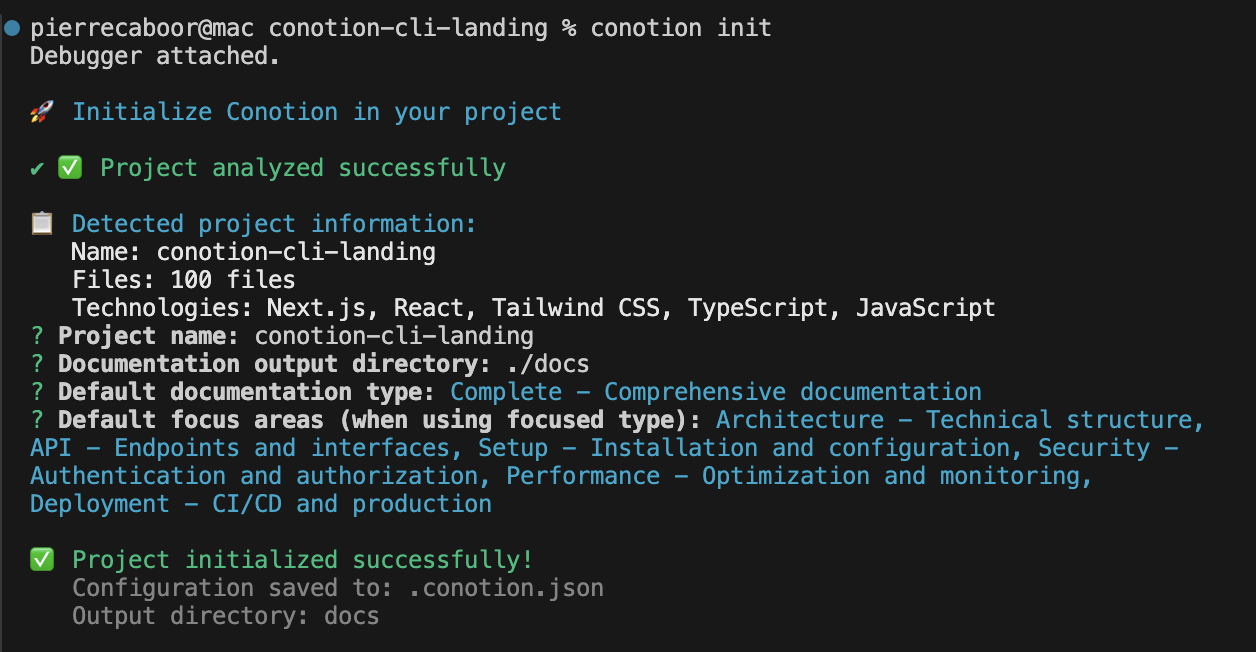This screenshot has width=1256, height=652.
Task: Click the rocket emoji beside Initialize Conotion
Action: (x=41, y=112)
